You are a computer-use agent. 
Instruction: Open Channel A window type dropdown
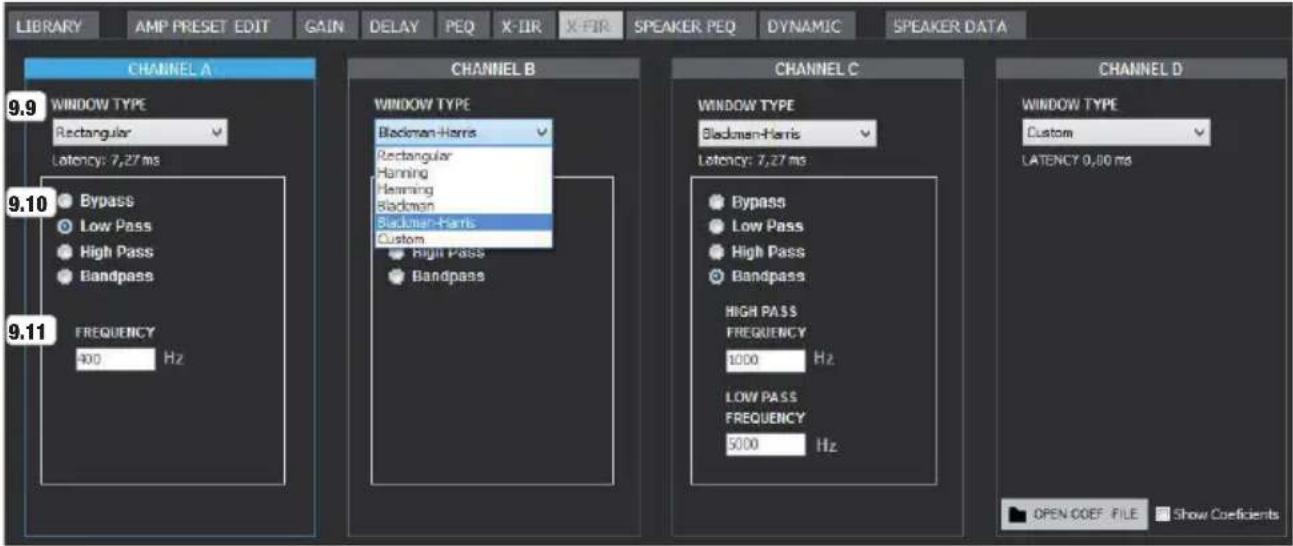[x=139, y=132]
